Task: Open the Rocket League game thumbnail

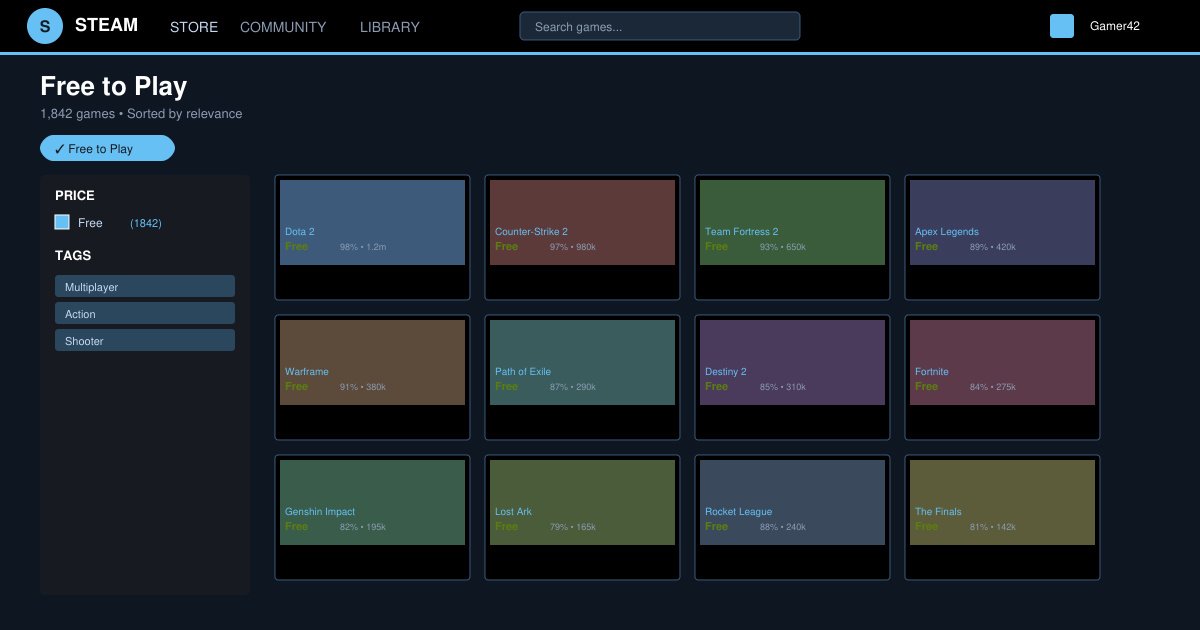Action: [x=792, y=502]
